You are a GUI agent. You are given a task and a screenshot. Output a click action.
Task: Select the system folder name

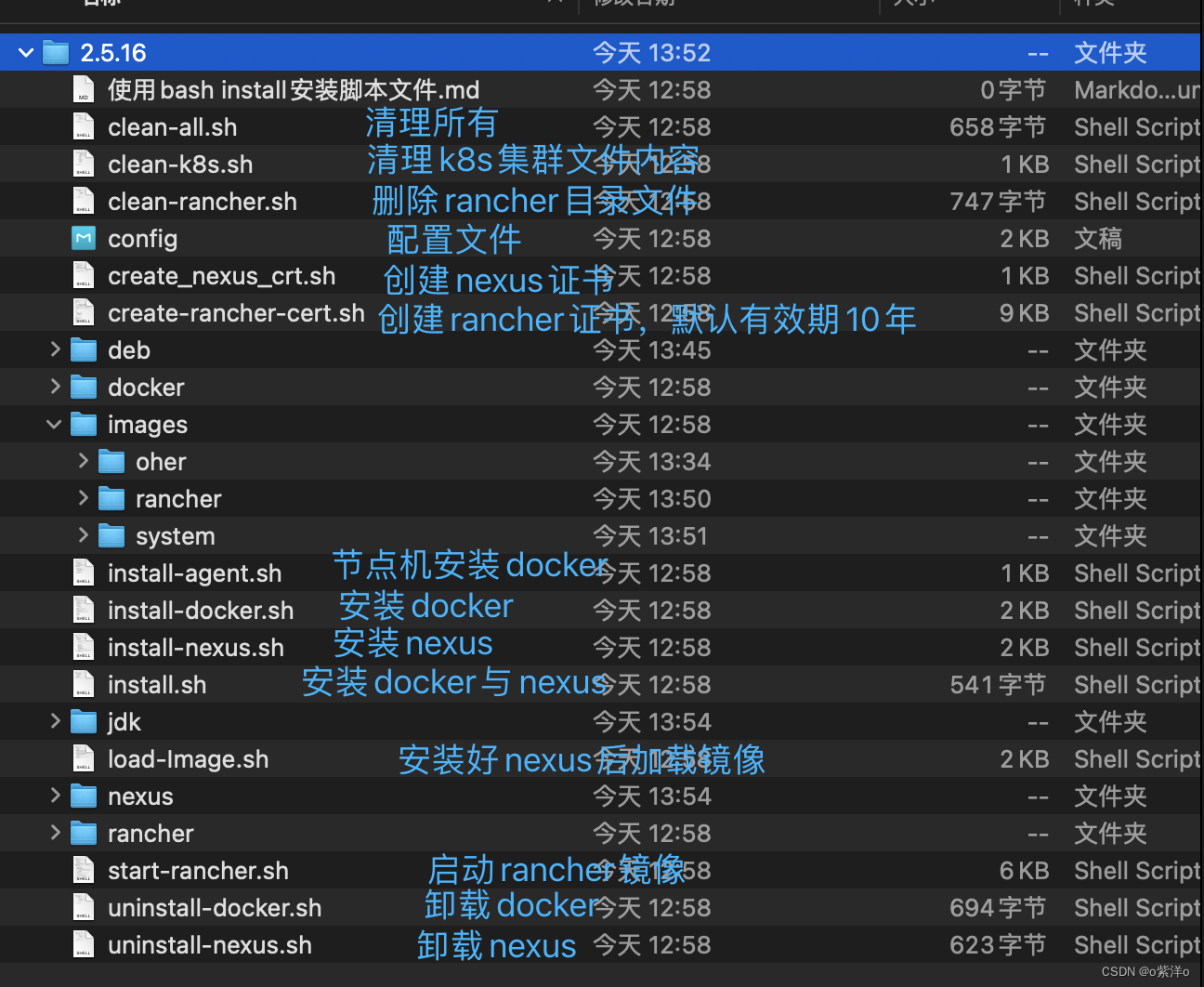click(175, 537)
